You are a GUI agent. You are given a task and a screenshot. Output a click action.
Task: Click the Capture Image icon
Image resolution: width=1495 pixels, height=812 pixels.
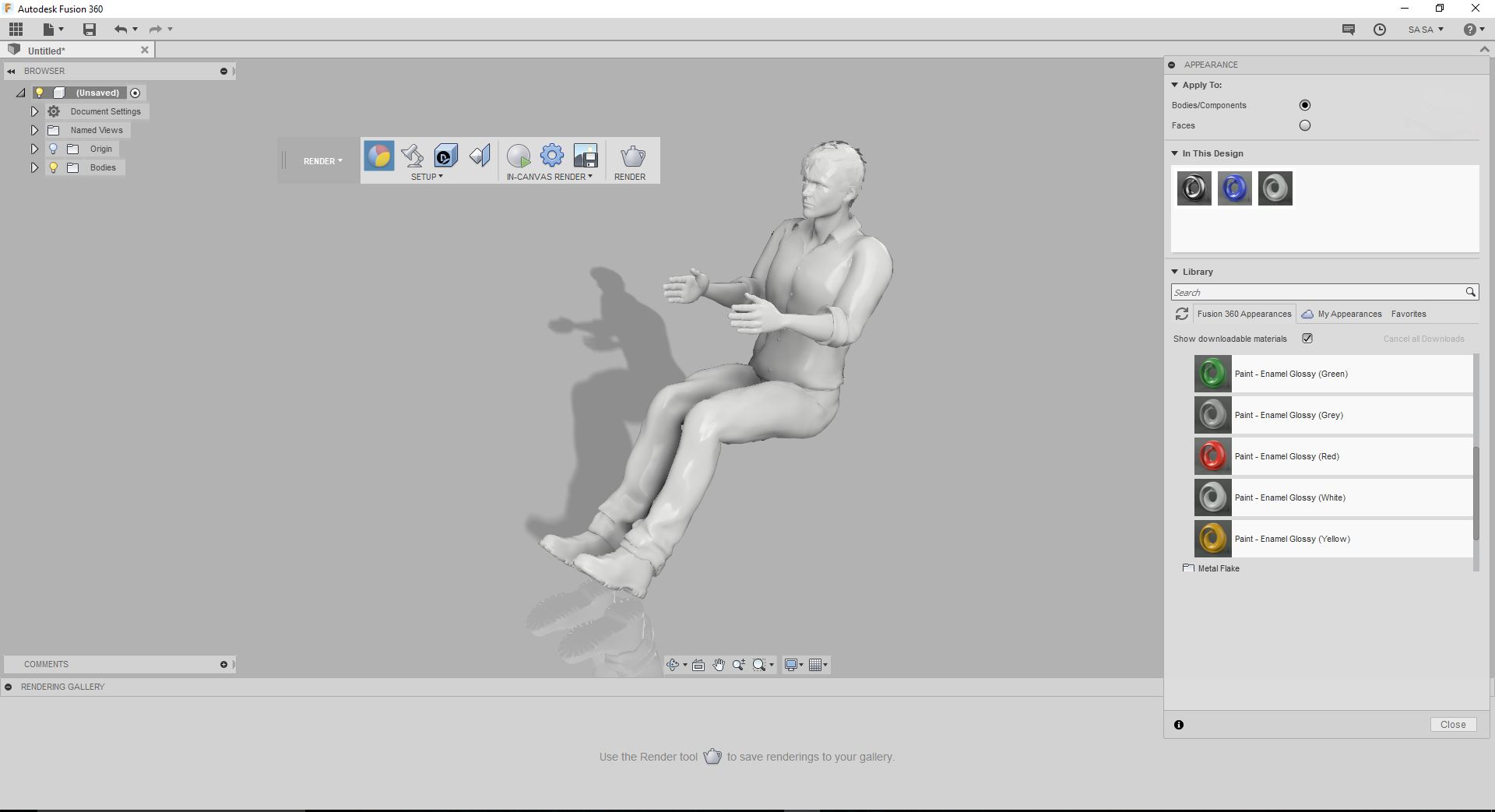point(586,156)
